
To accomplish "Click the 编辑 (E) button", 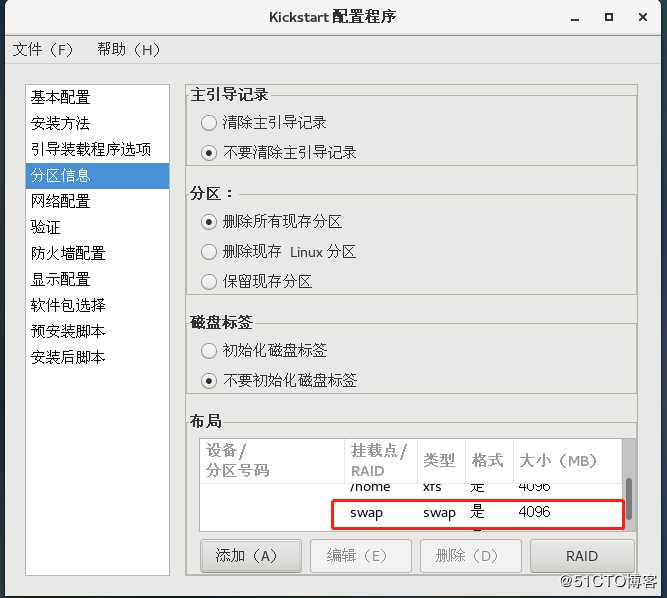I will coord(361,556).
